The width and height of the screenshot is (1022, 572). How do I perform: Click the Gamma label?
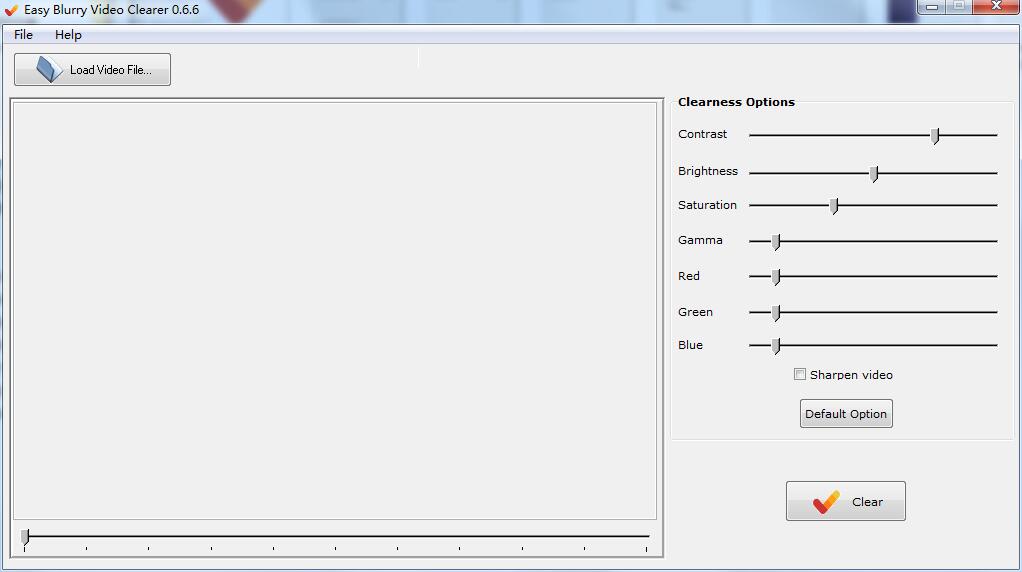(x=700, y=240)
